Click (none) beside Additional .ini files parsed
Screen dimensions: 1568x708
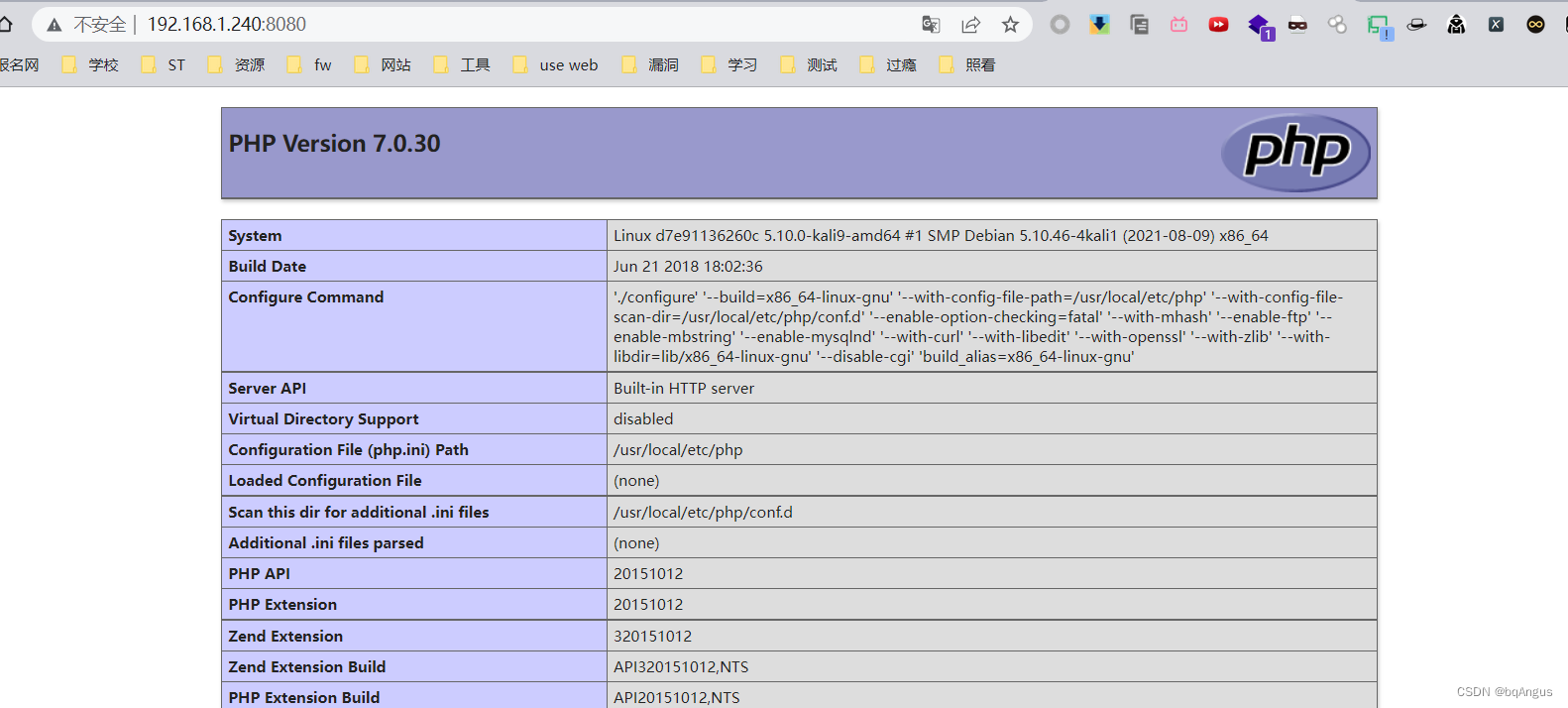click(x=636, y=543)
